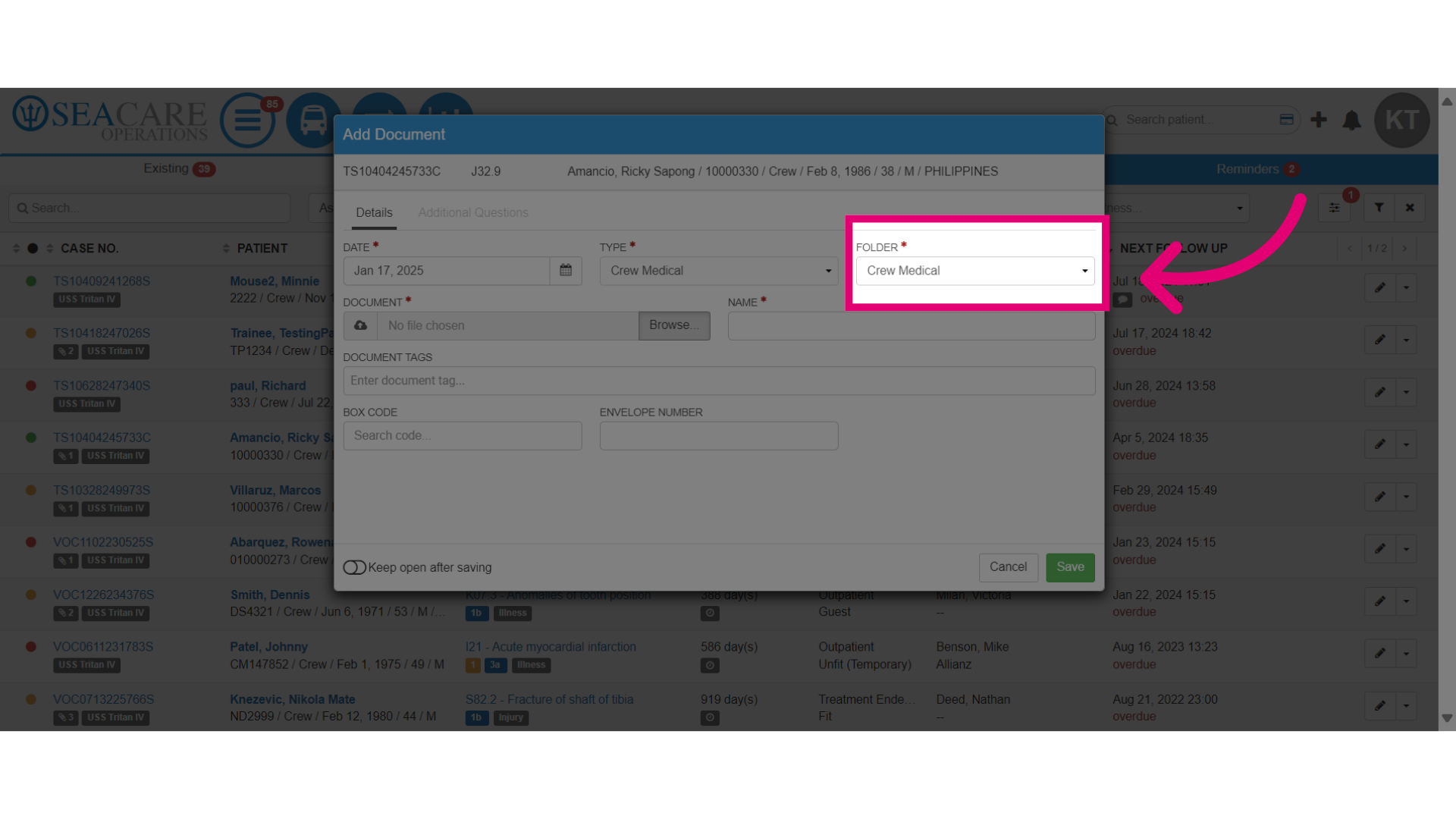
Task: Expand actions dropdown for Jun 28, 2024 row
Action: coord(1406,392)
